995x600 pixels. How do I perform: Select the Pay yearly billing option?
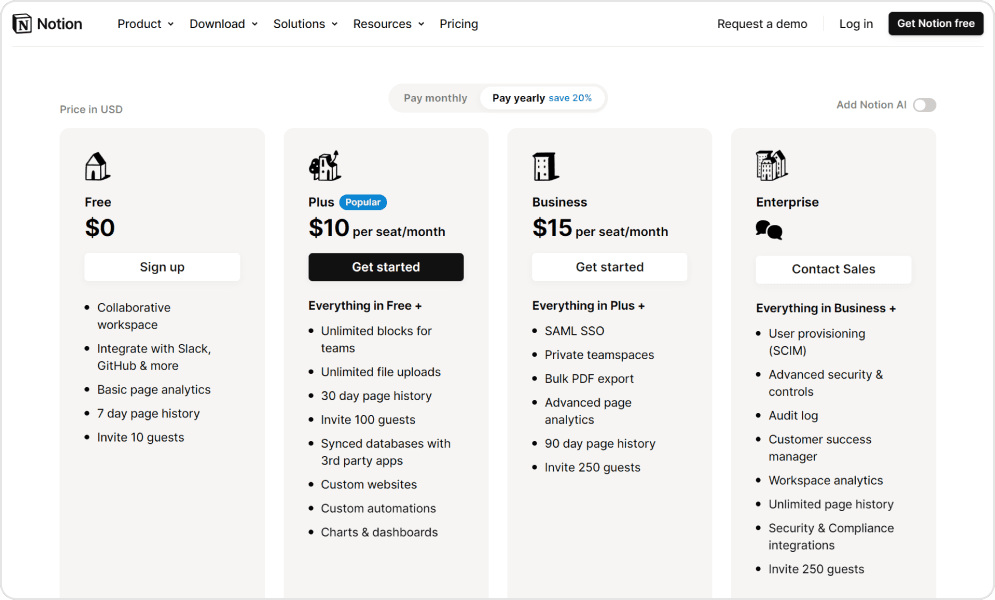[542, 98]
